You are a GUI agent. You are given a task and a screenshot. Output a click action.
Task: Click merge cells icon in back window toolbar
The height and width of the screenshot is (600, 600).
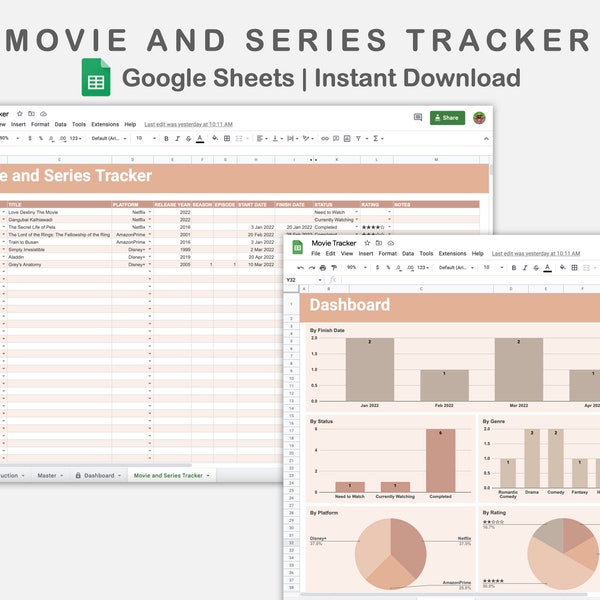[239, 139]
